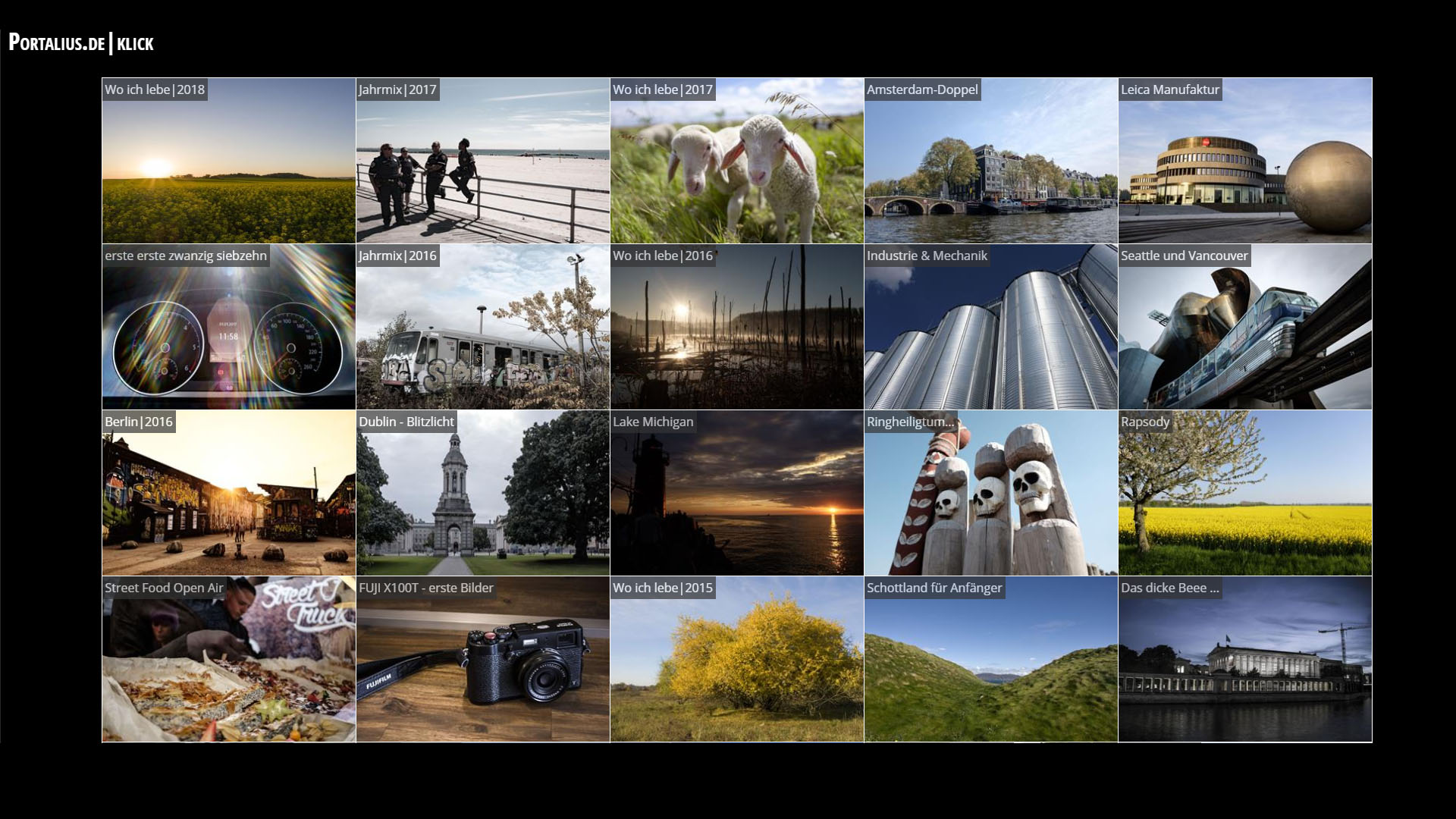View the "Das dicke Beee ..." night building album
Viewport: 1456px width, 819px height.
click(1244, 658)
